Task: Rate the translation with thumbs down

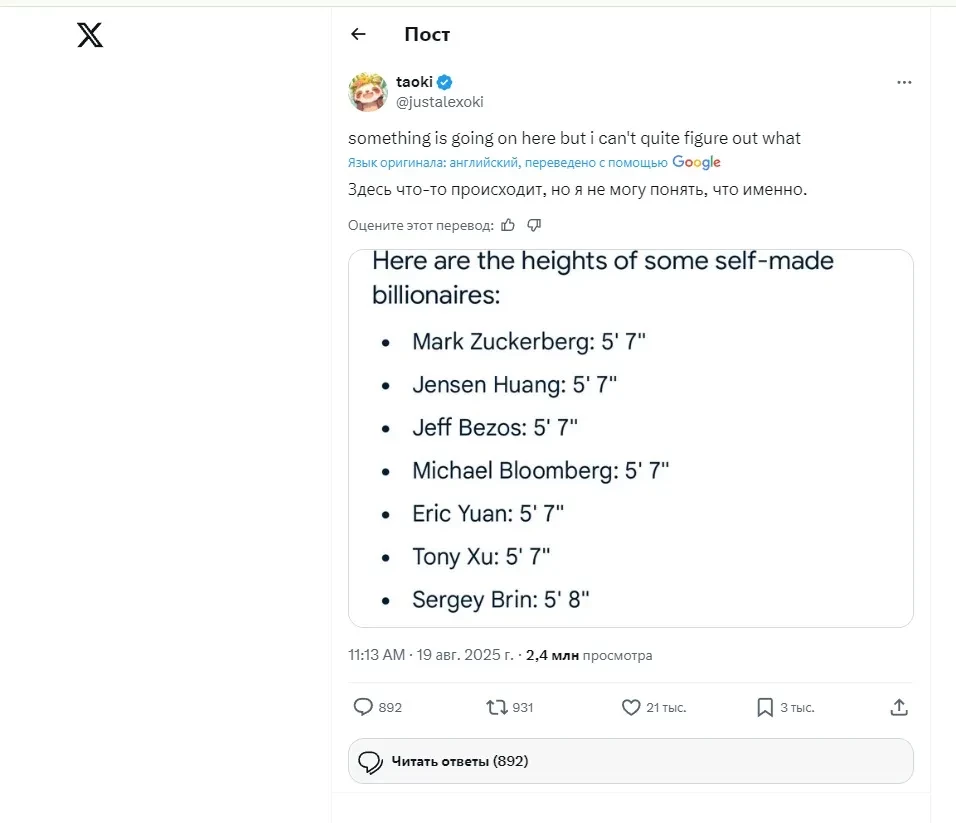Action: [534, 225]
